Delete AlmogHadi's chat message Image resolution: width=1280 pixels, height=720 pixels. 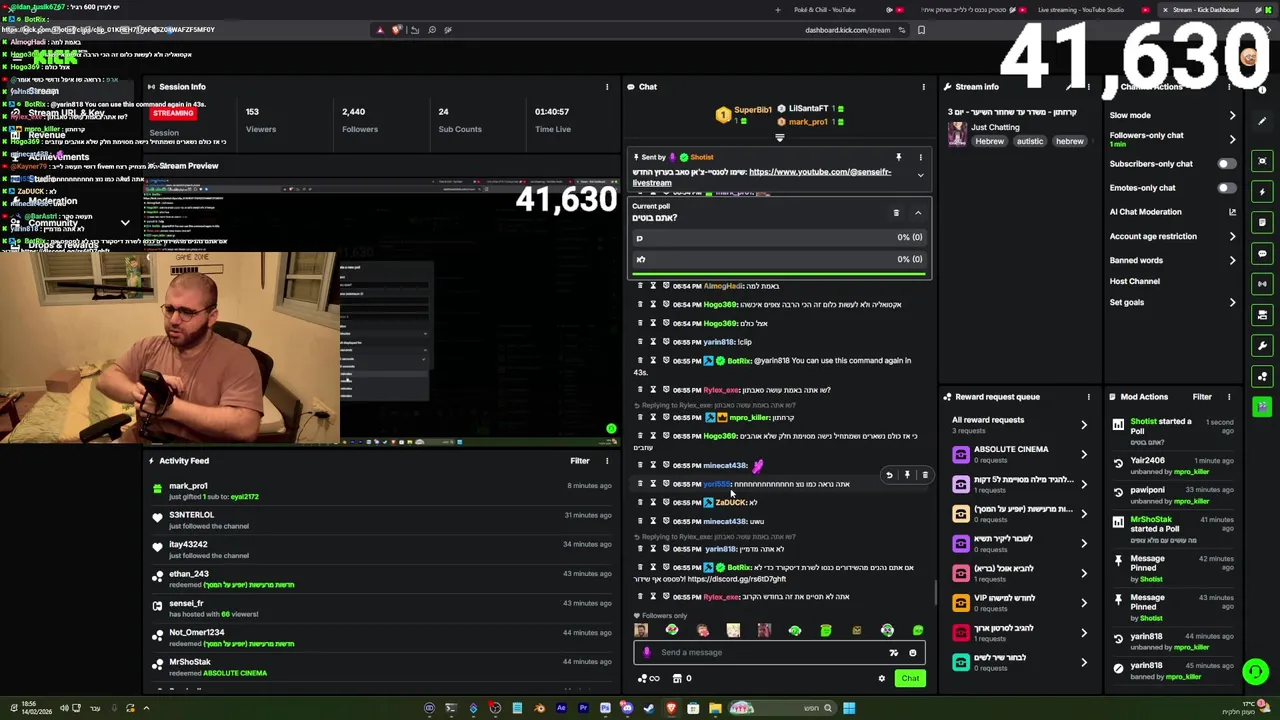coord(640,286)
